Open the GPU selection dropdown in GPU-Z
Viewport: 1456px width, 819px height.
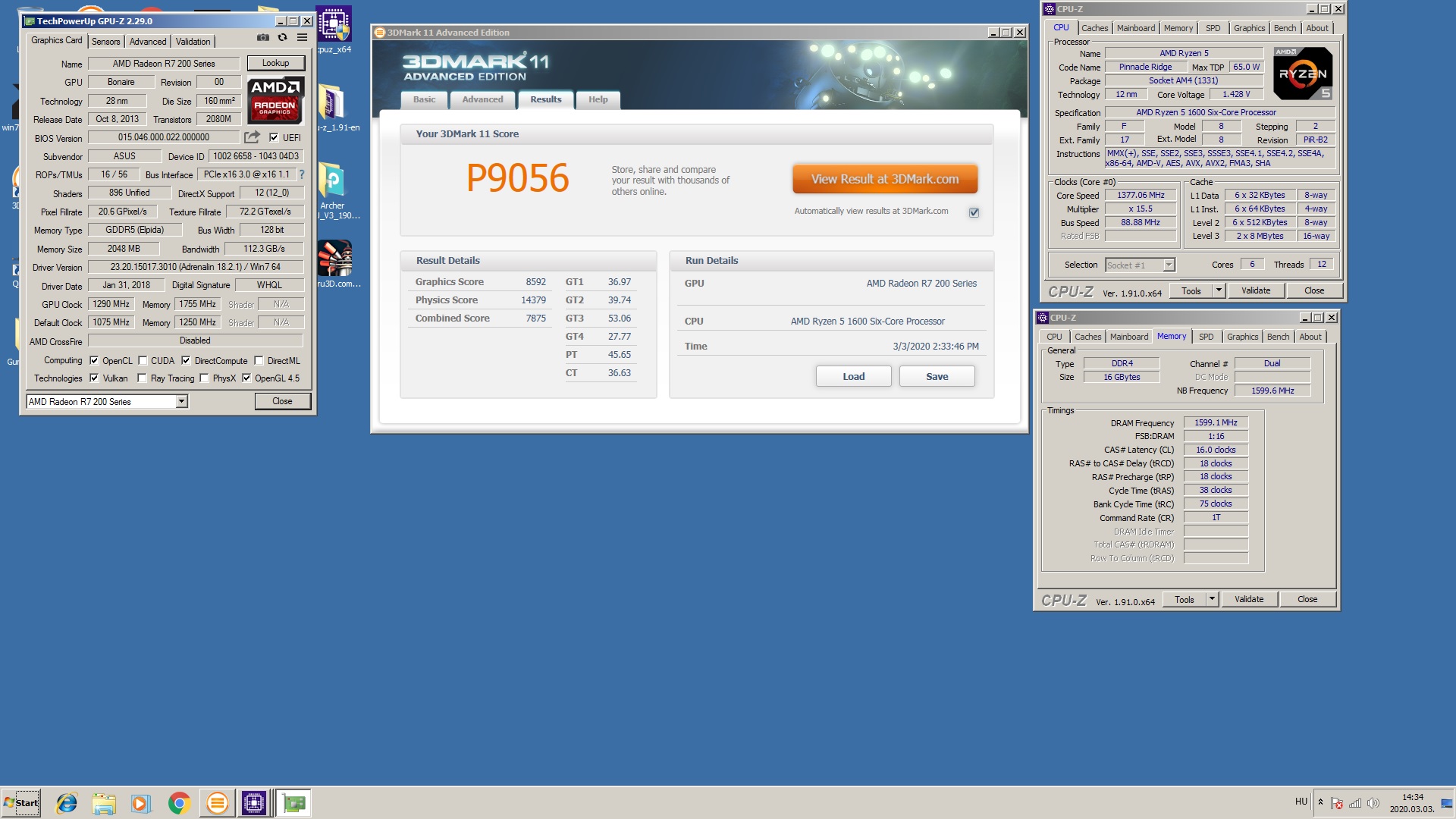pos(182,402)
